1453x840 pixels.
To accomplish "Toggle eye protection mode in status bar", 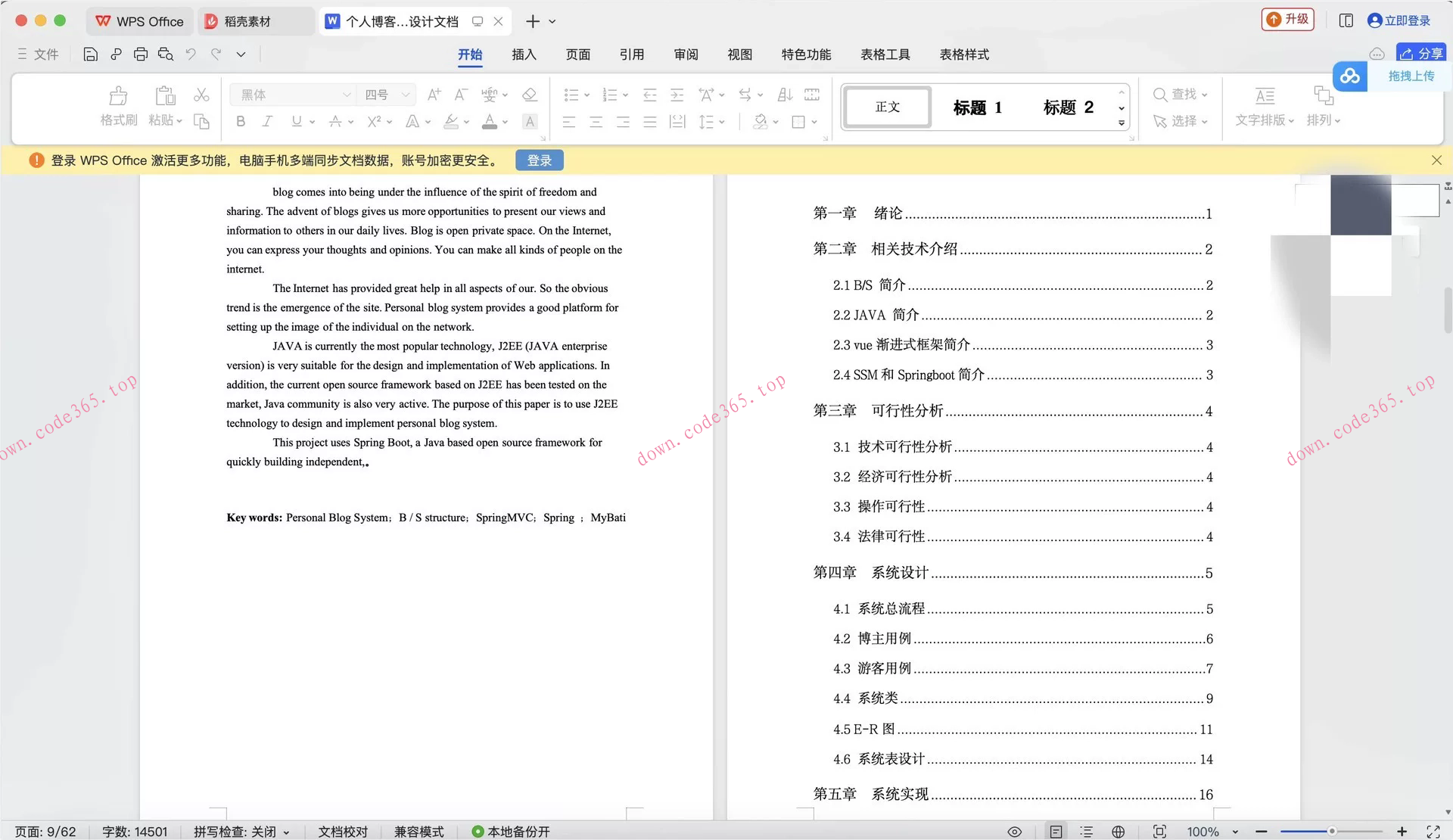I will click(x=1014, y=832).
